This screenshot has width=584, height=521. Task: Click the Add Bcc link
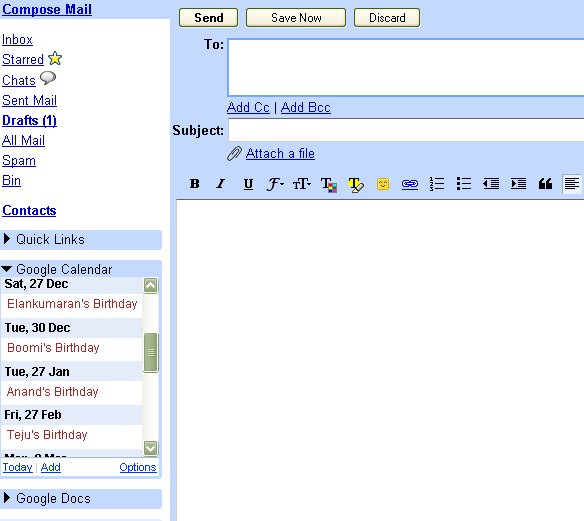tap(305, 107)
